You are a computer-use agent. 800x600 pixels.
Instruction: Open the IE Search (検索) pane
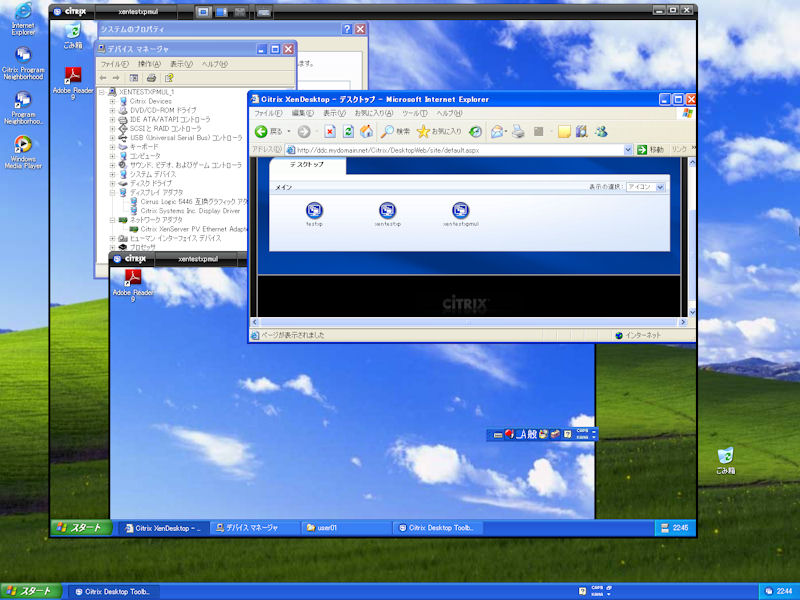pos(395,132)
